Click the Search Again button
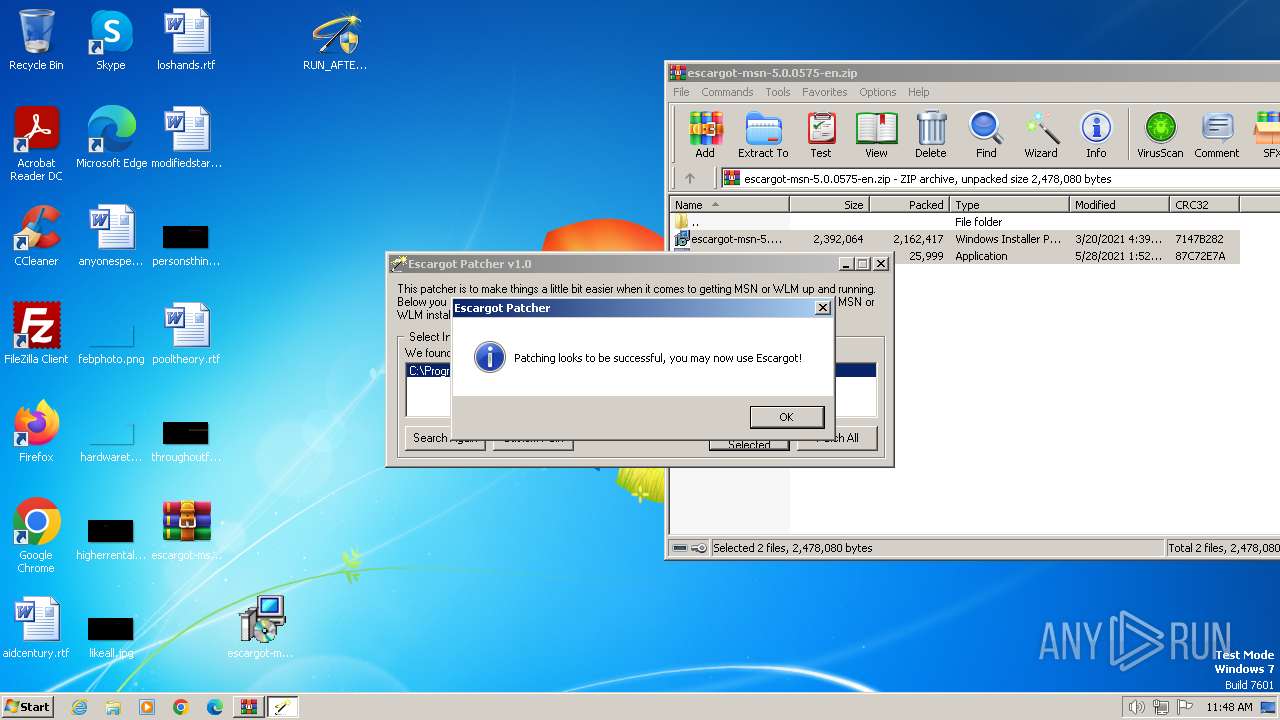The height and width of the screenshot is (720, 1280). pos(445,438)
